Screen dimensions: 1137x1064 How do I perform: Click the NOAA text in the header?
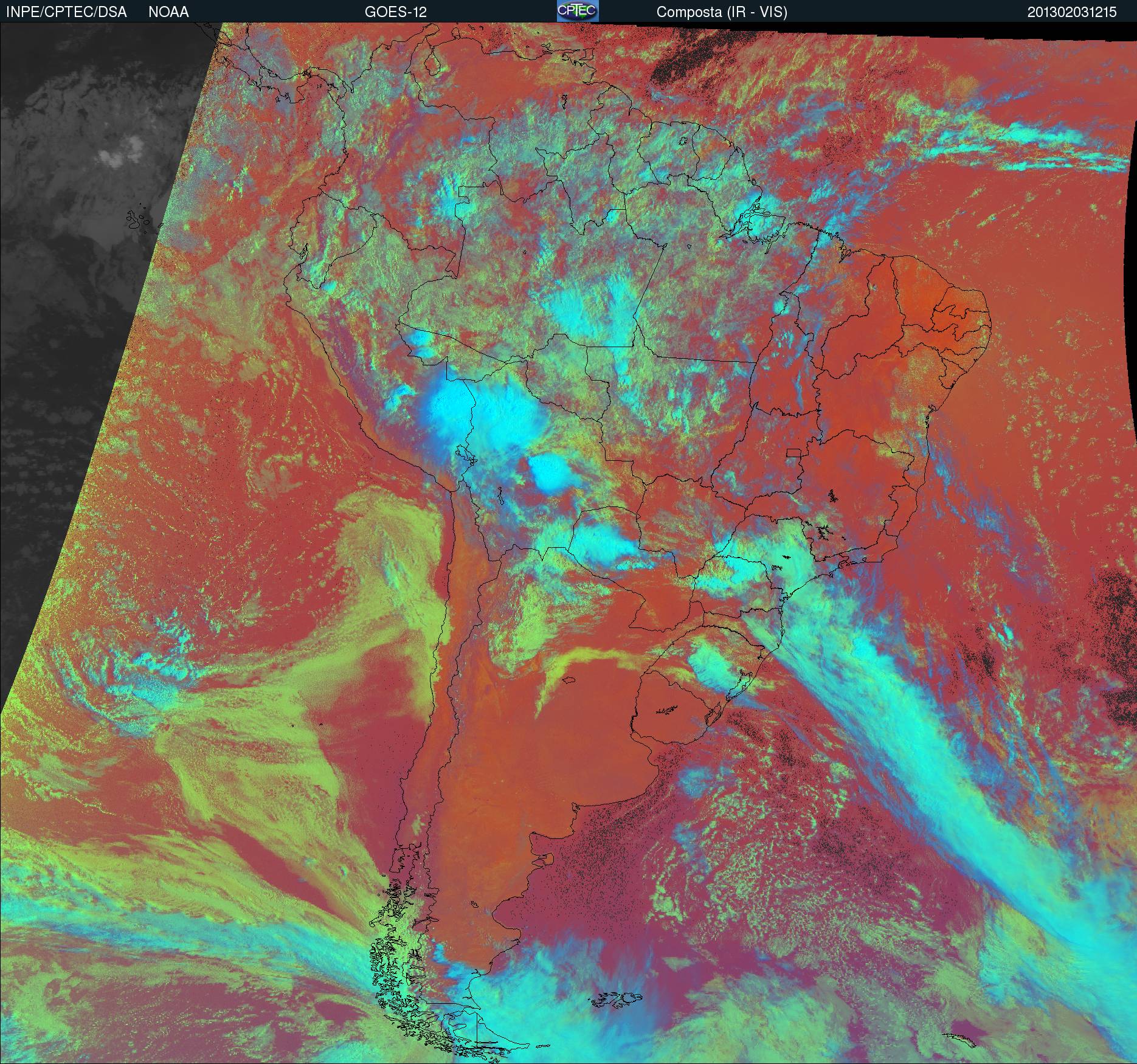(x=168, y=12)
